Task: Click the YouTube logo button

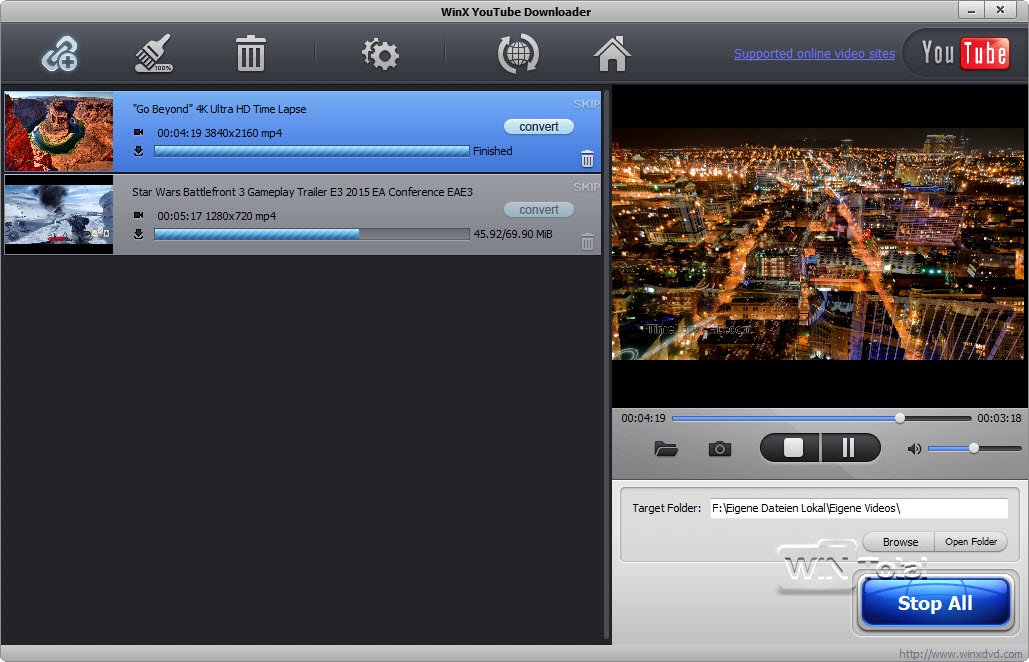Action: click(963, 53)
